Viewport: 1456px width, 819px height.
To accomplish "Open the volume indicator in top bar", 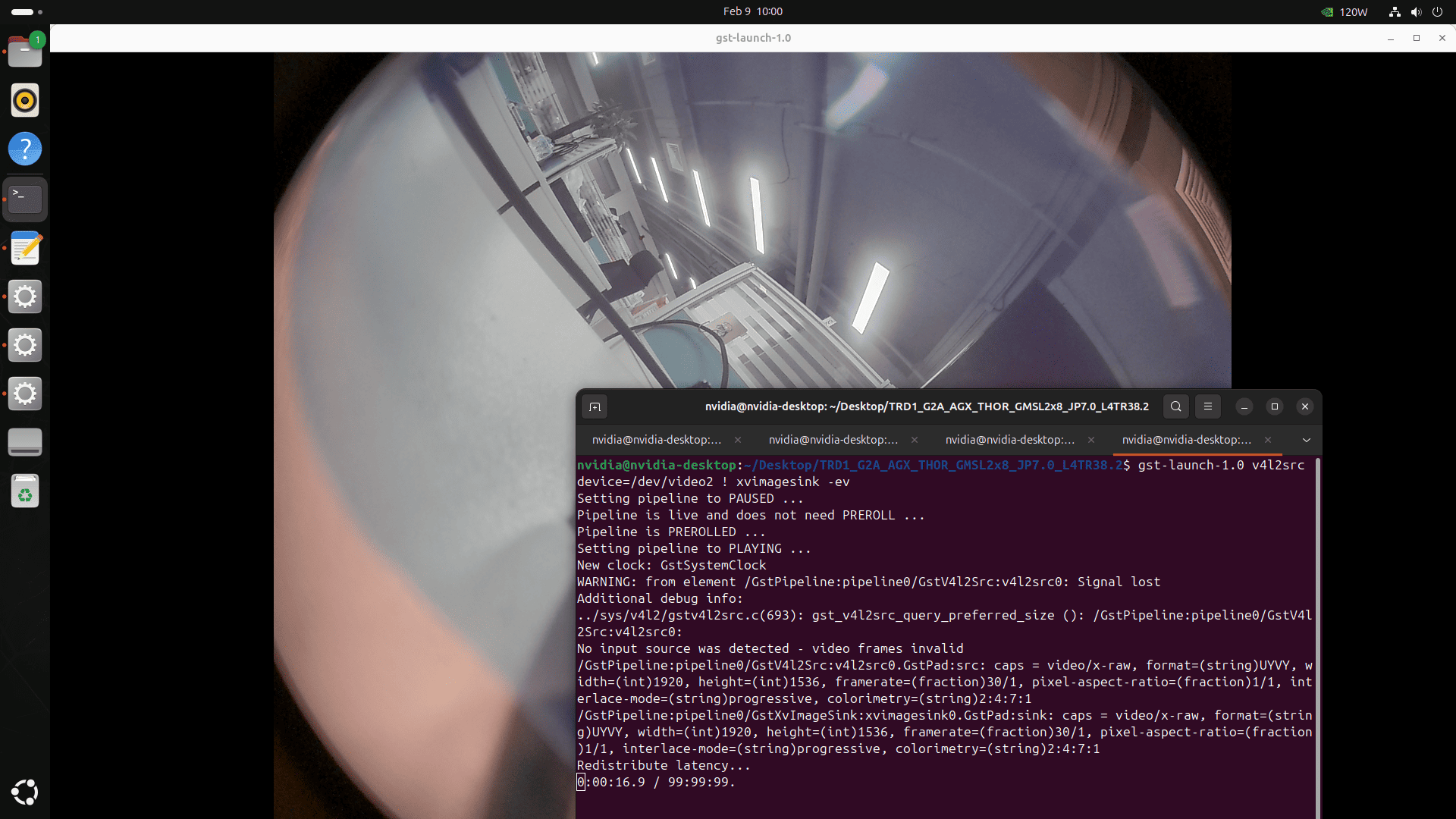I will (x=1416, y=11).
